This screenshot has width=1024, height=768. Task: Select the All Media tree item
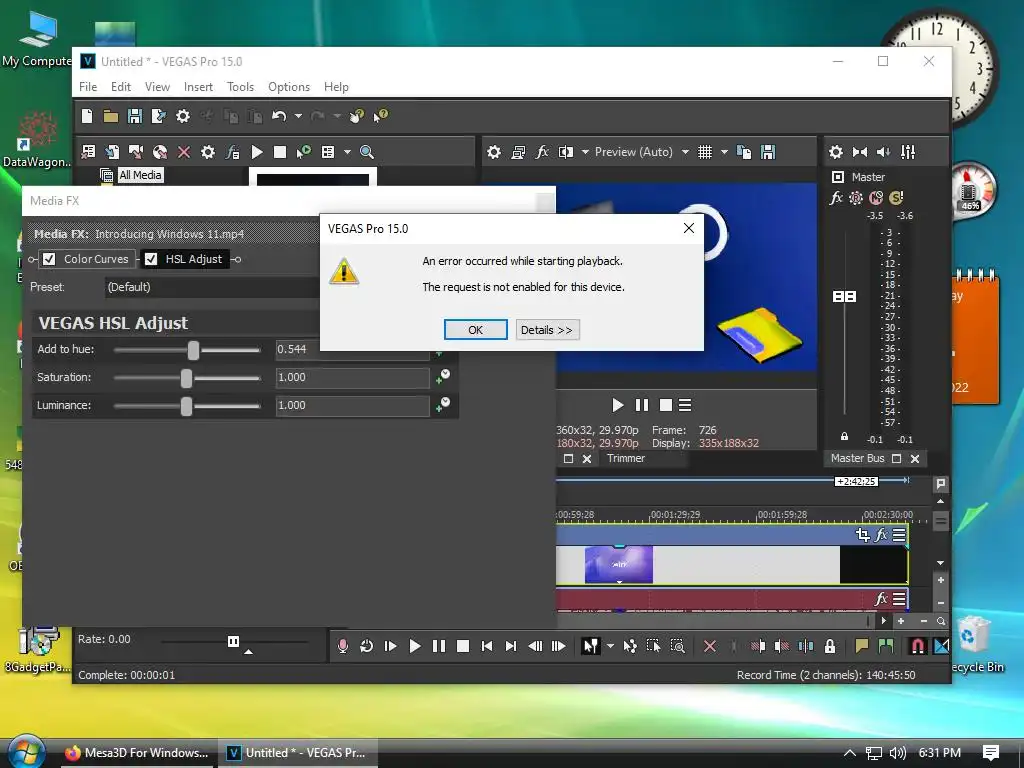[x=140, y=175]
